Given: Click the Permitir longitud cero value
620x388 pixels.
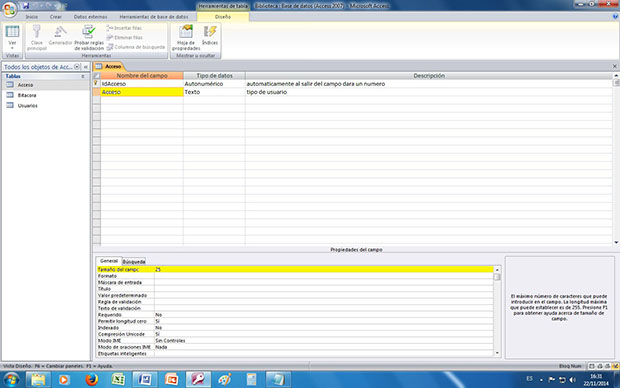Looking at the screenshot, I should point(324,321).
